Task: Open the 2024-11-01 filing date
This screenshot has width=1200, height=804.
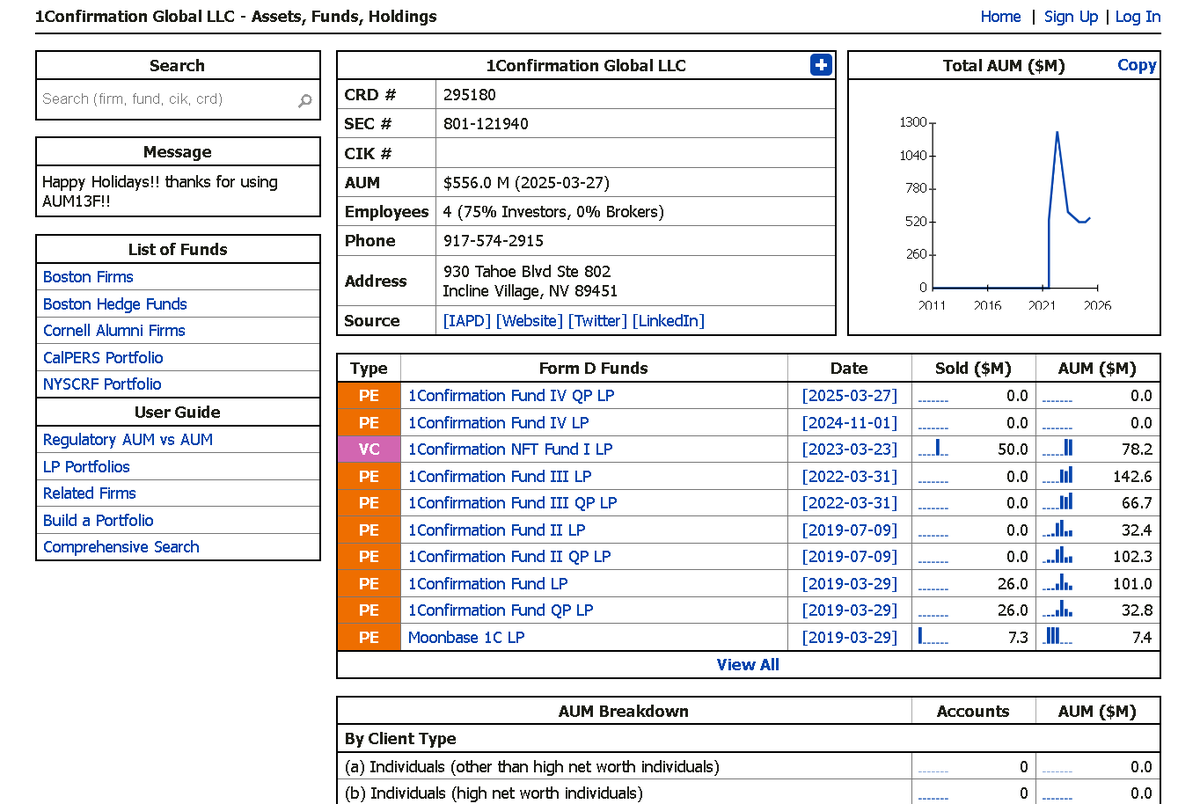Action: tap(850, 423)
